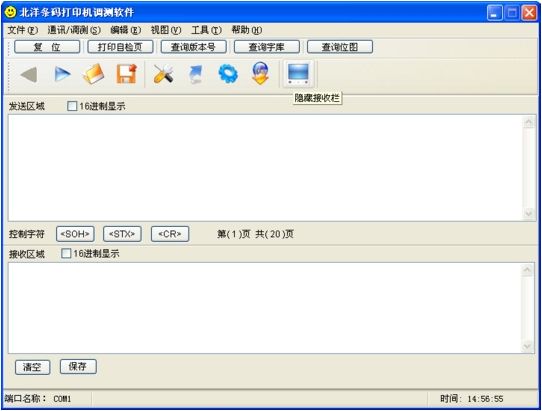Insert the <SOH> control character
542x411 pixels.
[75, 234]
